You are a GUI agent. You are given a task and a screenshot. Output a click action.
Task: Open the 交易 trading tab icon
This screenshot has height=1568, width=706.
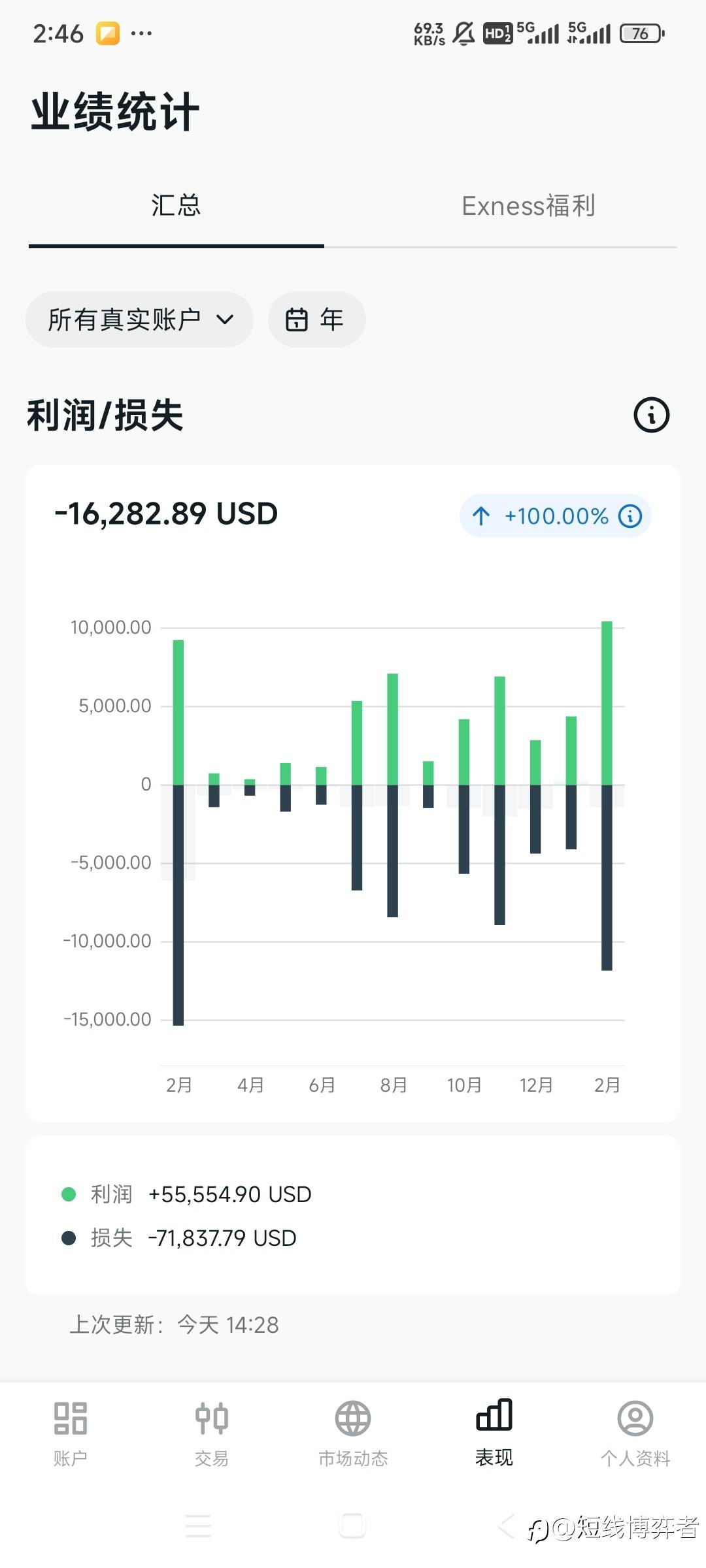[x=212, y=1418]
